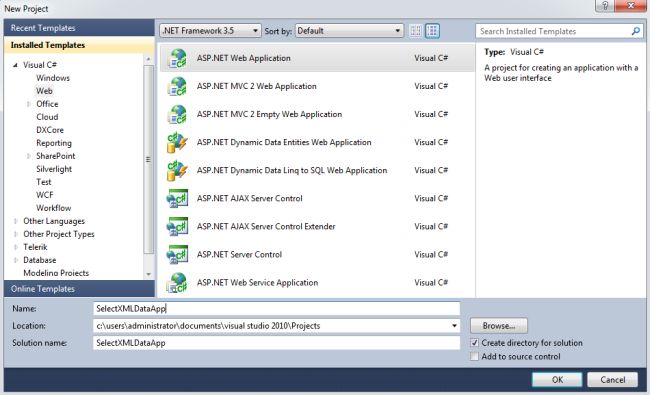Select ASP.NET Web Service Application row text

click(257, 283)
